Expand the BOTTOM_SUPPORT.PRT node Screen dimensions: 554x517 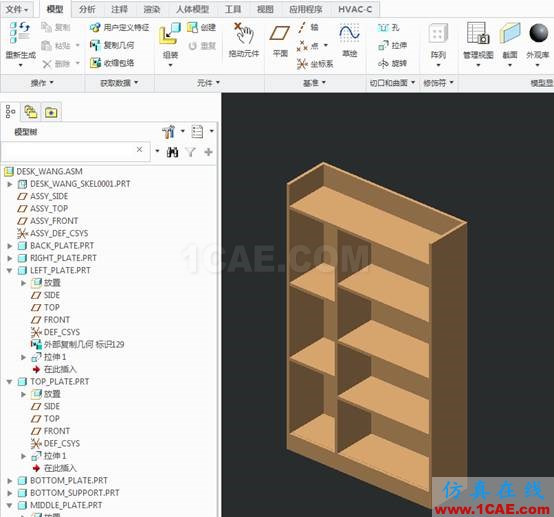point(10,493)
